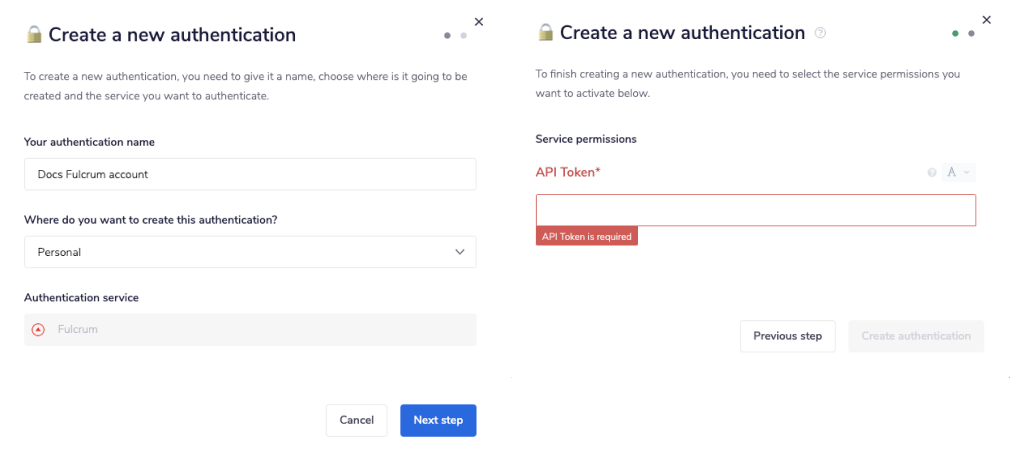Screen dimensions: 1010x461
Task: Close the right authentication dialog
Action: click(x=987, y=19)
